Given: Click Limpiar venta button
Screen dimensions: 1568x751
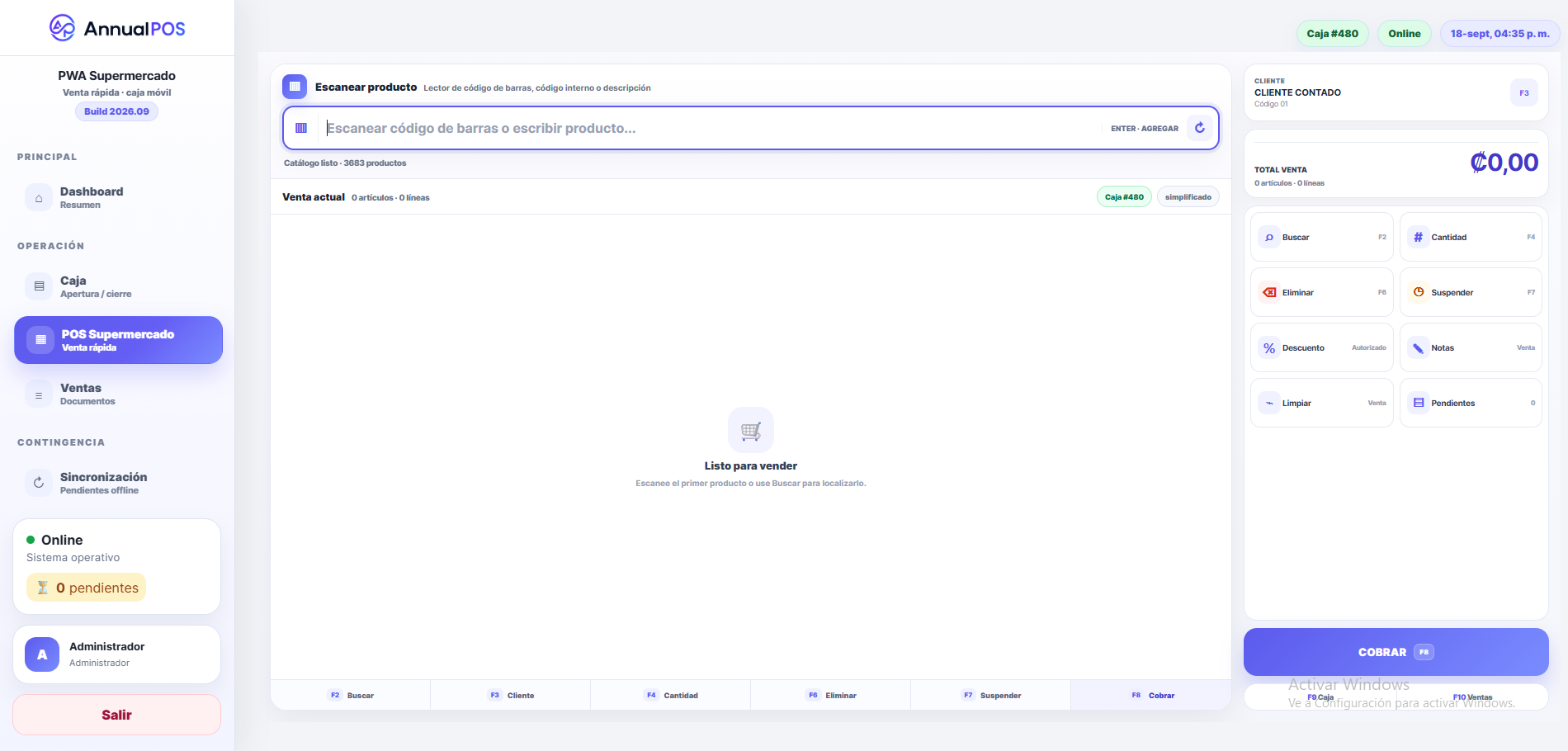Looking at the screenshot, I should (x=1321, y=403).
